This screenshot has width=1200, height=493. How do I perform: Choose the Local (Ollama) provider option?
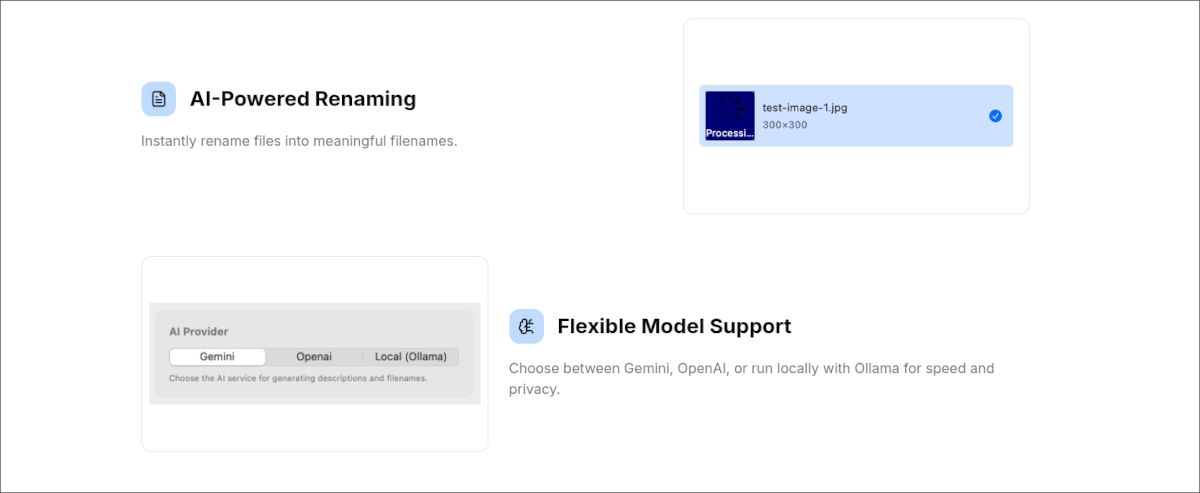[x=410, y=357]
